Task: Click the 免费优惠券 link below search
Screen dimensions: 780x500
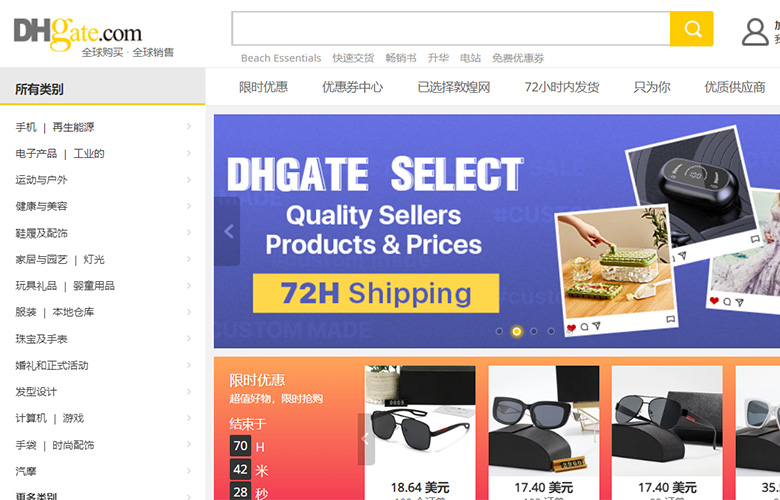Action: point(518,58)
